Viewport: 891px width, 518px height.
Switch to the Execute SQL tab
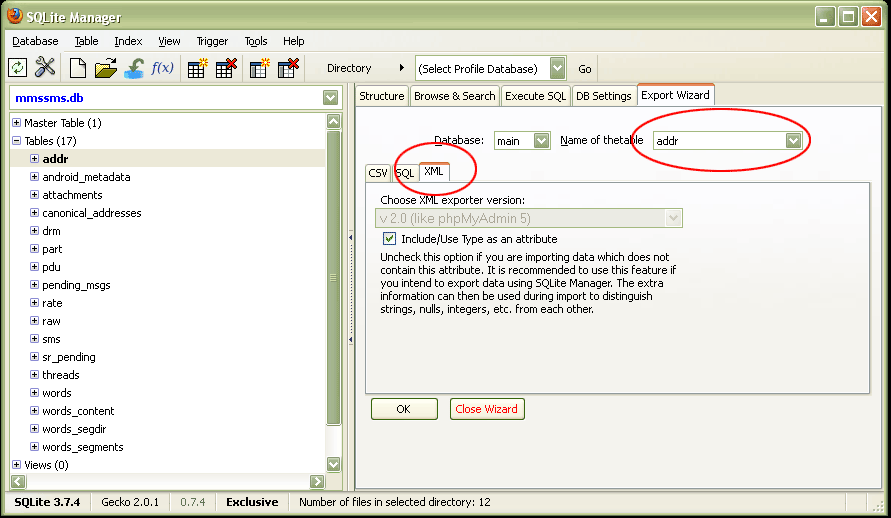tap(535, 96)
